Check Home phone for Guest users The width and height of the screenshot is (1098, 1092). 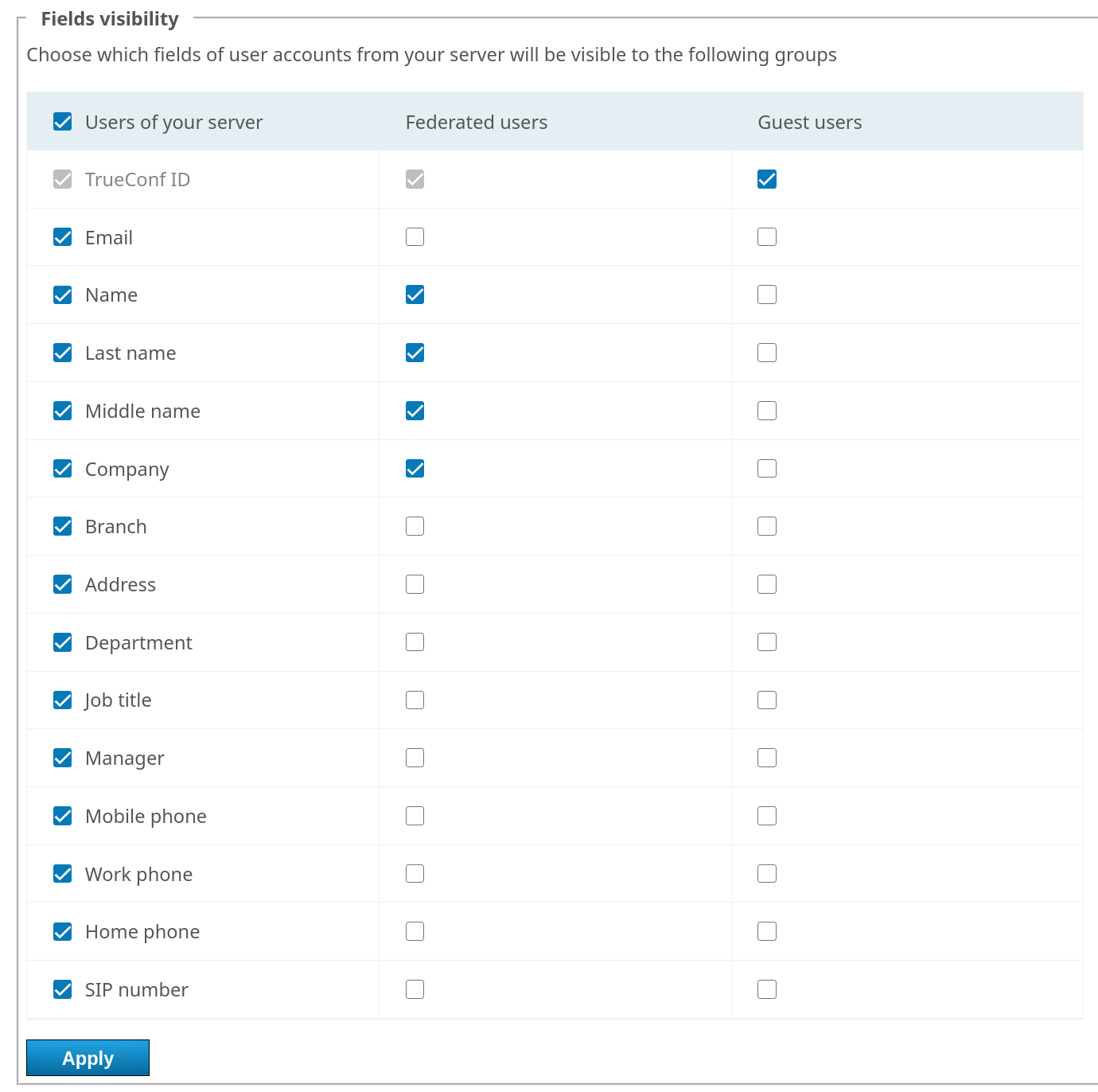coord(767,931)
